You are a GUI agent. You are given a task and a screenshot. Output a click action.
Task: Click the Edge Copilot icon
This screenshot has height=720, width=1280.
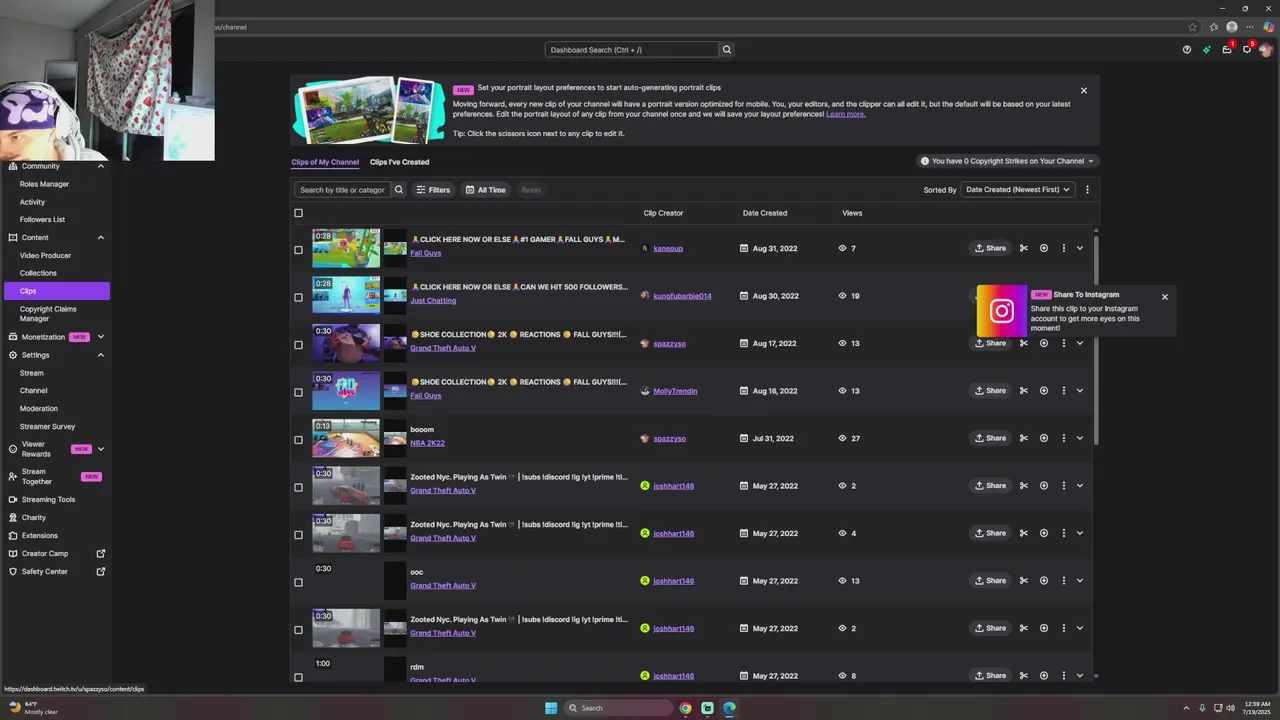click(x=1269, y=27)
